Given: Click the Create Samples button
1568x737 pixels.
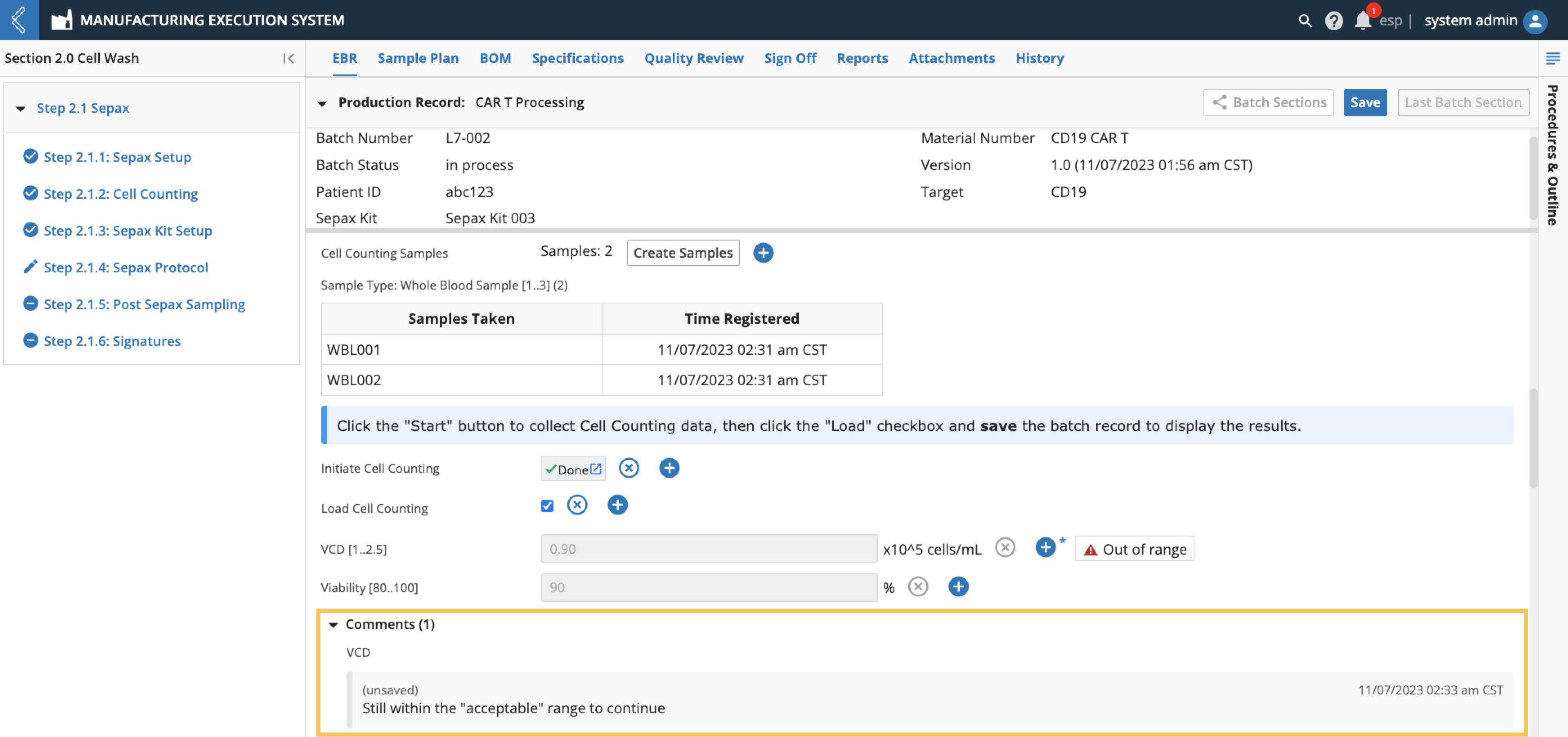Looking at the screenshot, I should (x=682, y=253).
